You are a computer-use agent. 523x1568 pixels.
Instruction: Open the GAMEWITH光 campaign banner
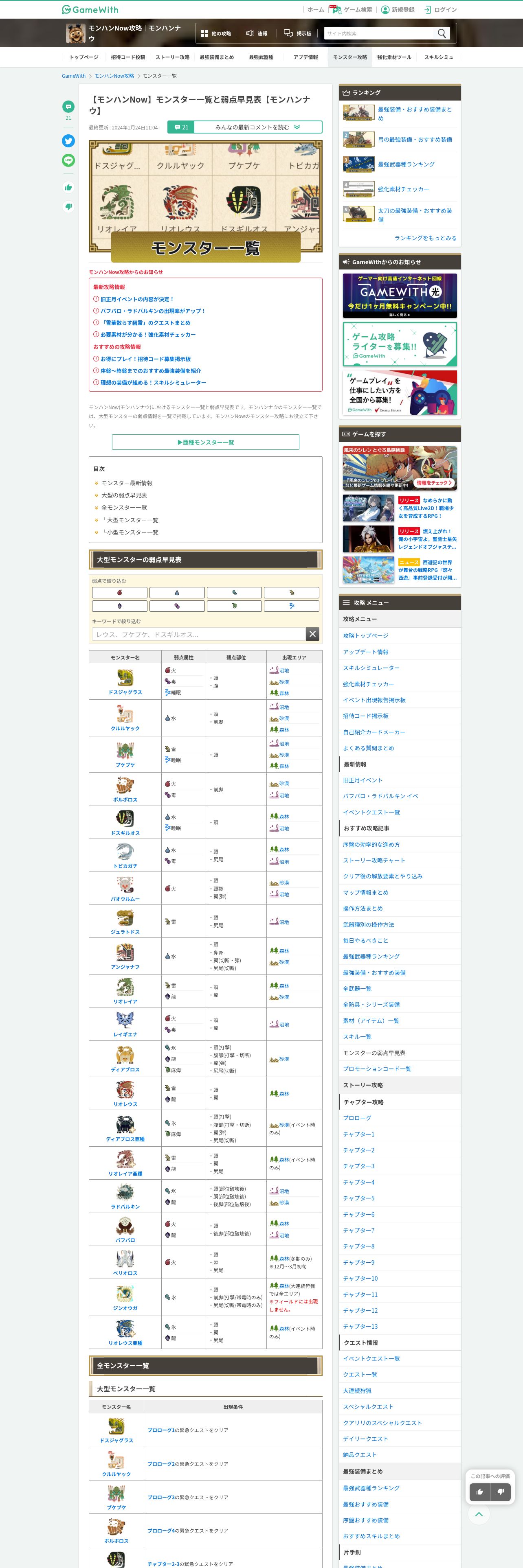pyautogui.click(x=400, y=295)
